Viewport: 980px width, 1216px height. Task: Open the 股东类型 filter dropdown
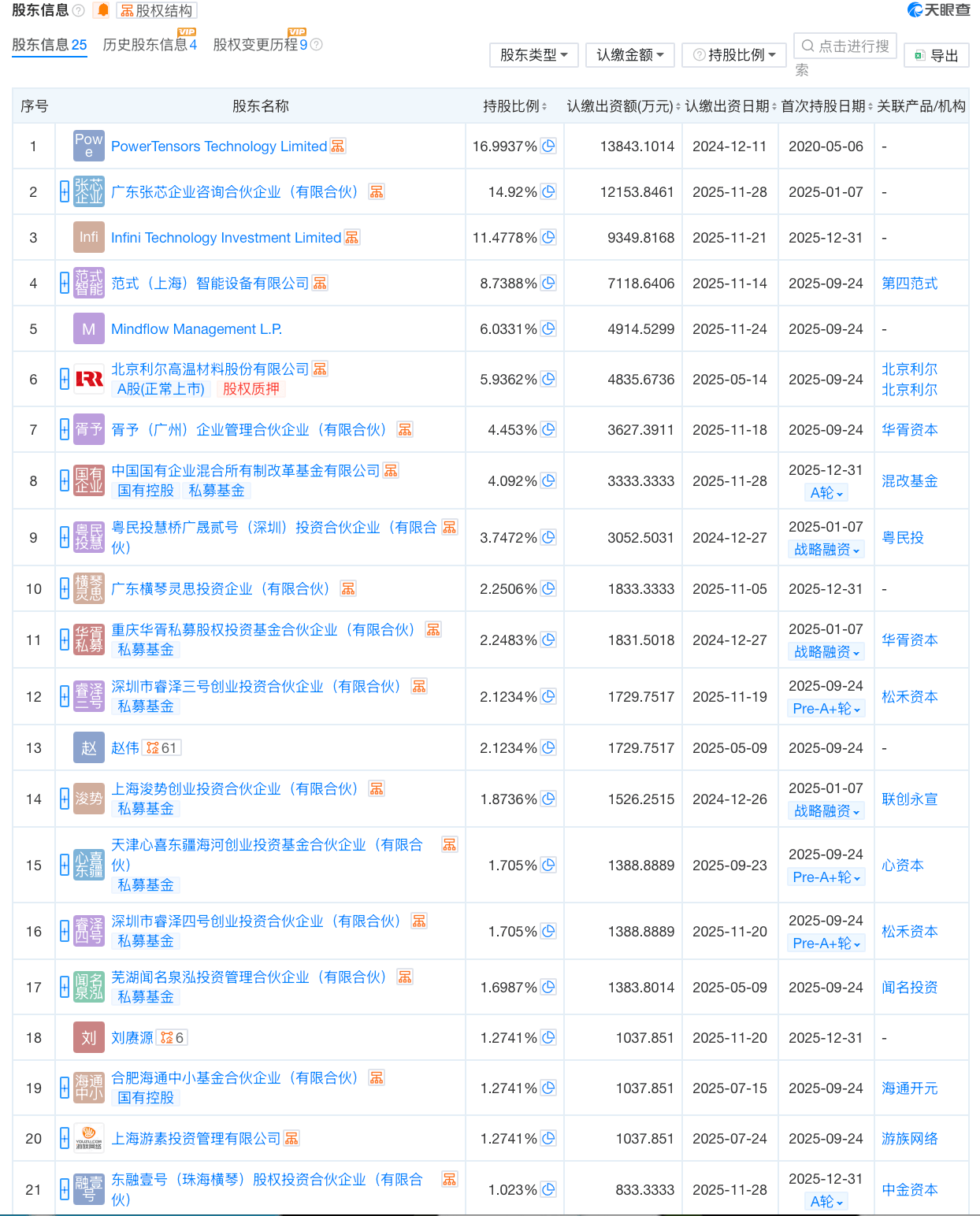tap(533, 55)
